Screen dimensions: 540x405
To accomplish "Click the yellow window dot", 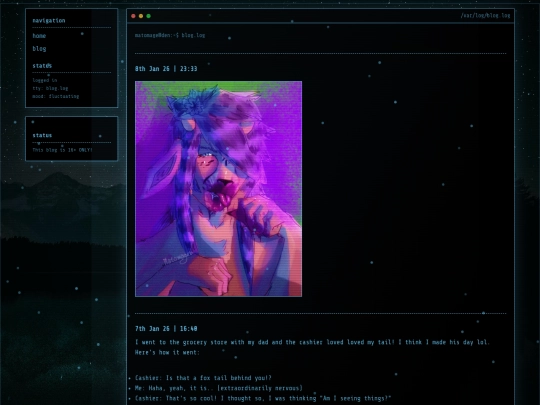I will tap(141, 16).
